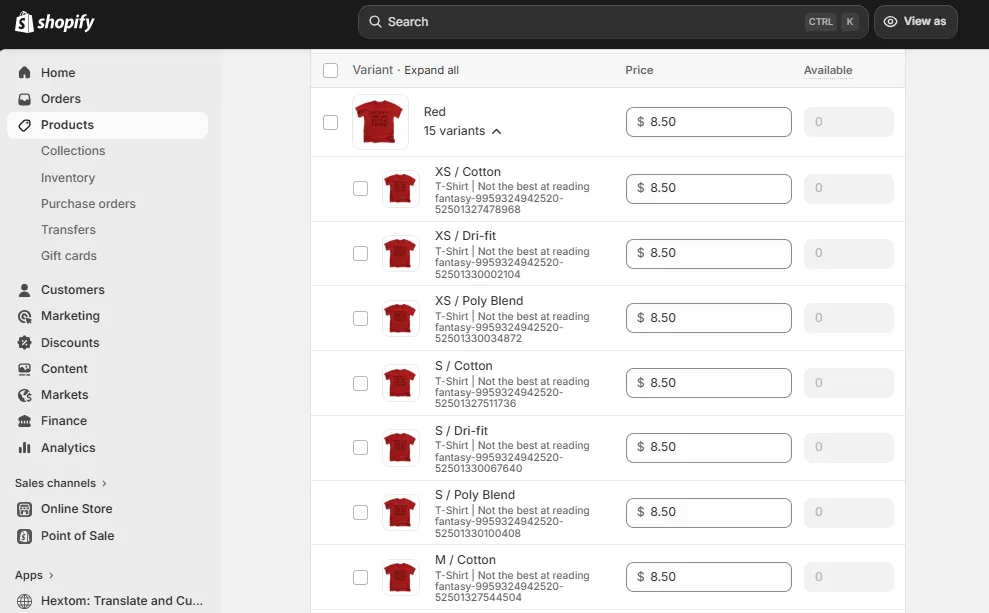The height and width of the screenshot is (613, 989).
Task: Tick the XS / Dri-fit checkbox
Action: (360, 254)
